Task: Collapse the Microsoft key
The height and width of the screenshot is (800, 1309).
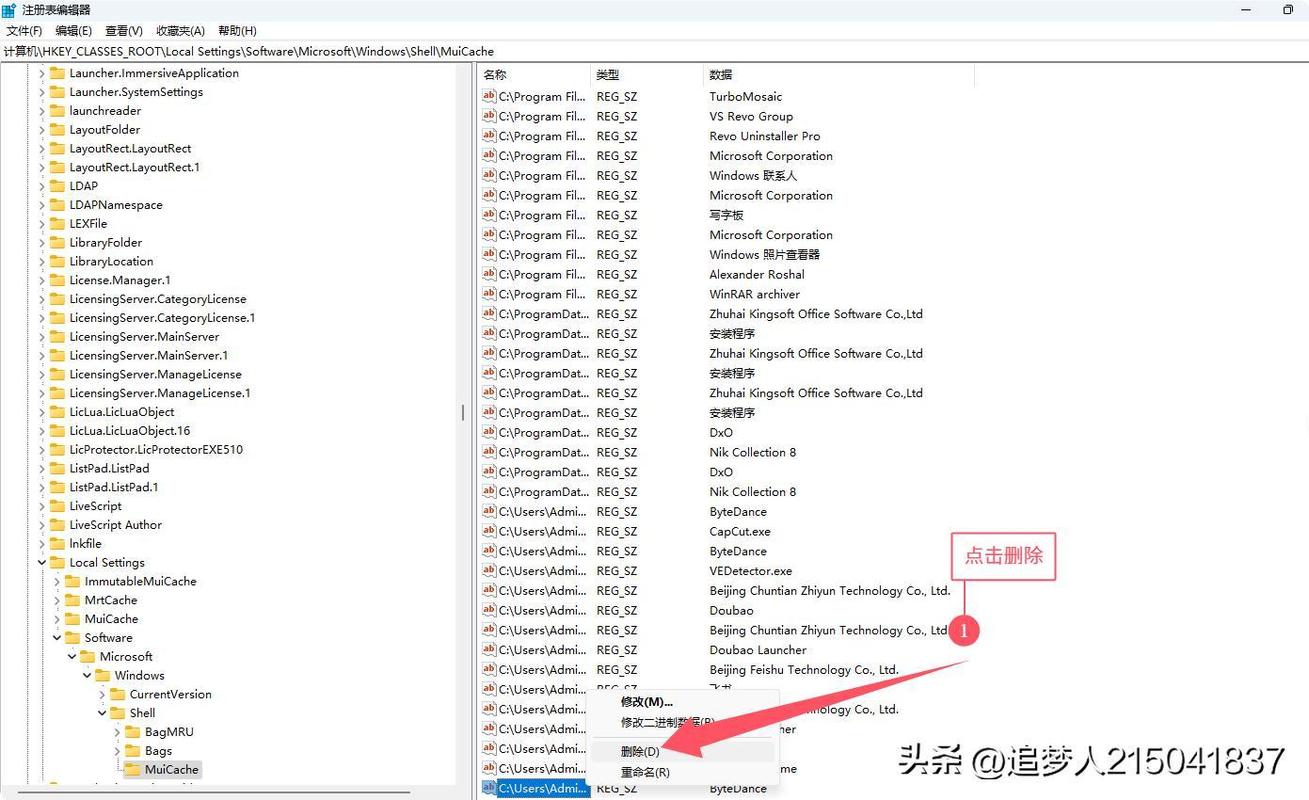Action: (x=72, y=657)
